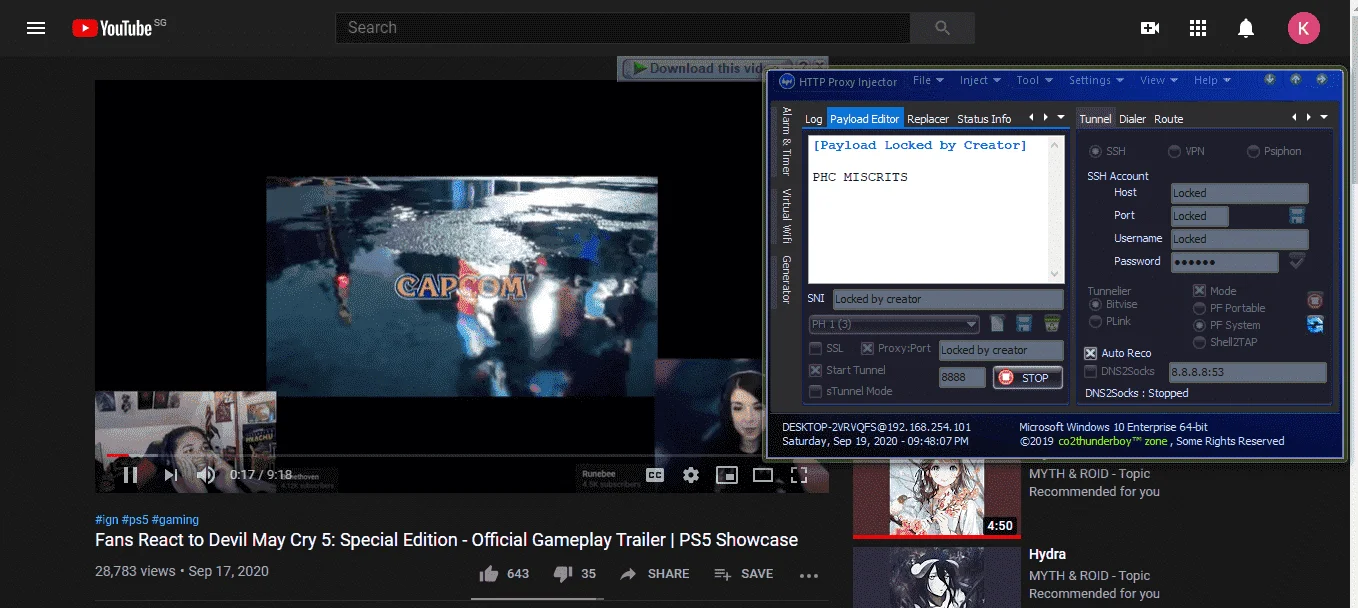The width and height of the screenshot is (1358, 608).
Task: Go fullscreen on the video
Action: (x=799, y=475)
